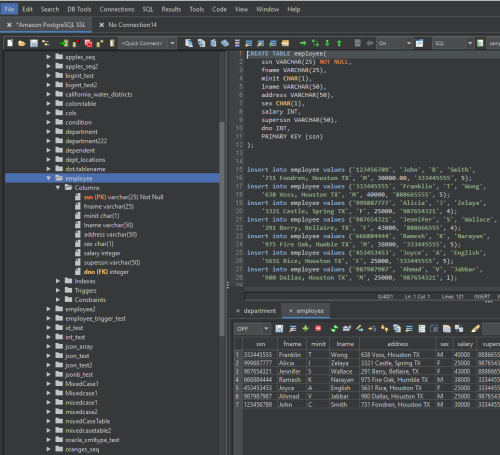
Task: Click the yellow sort arrows icon in grid toolbar
Action: tap(384, 329)
